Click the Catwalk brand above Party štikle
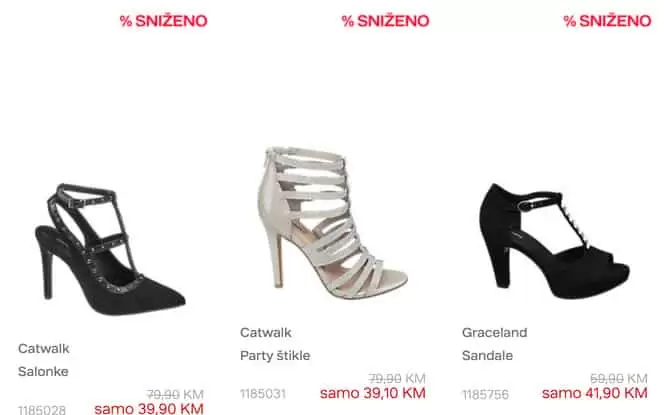Viewport: 664px width, 415px height. point(266,332)
